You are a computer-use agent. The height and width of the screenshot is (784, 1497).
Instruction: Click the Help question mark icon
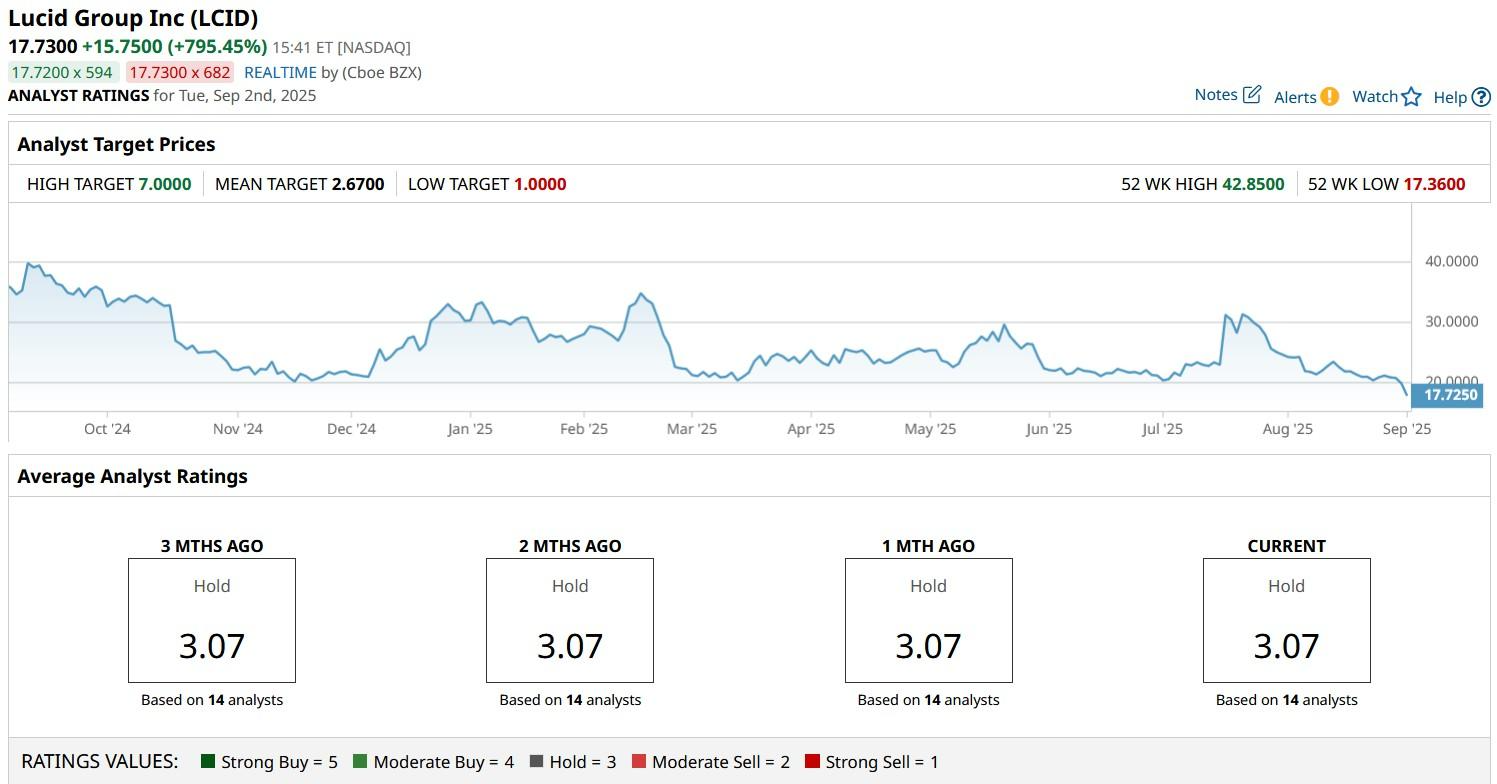(x=1481, y=97)
